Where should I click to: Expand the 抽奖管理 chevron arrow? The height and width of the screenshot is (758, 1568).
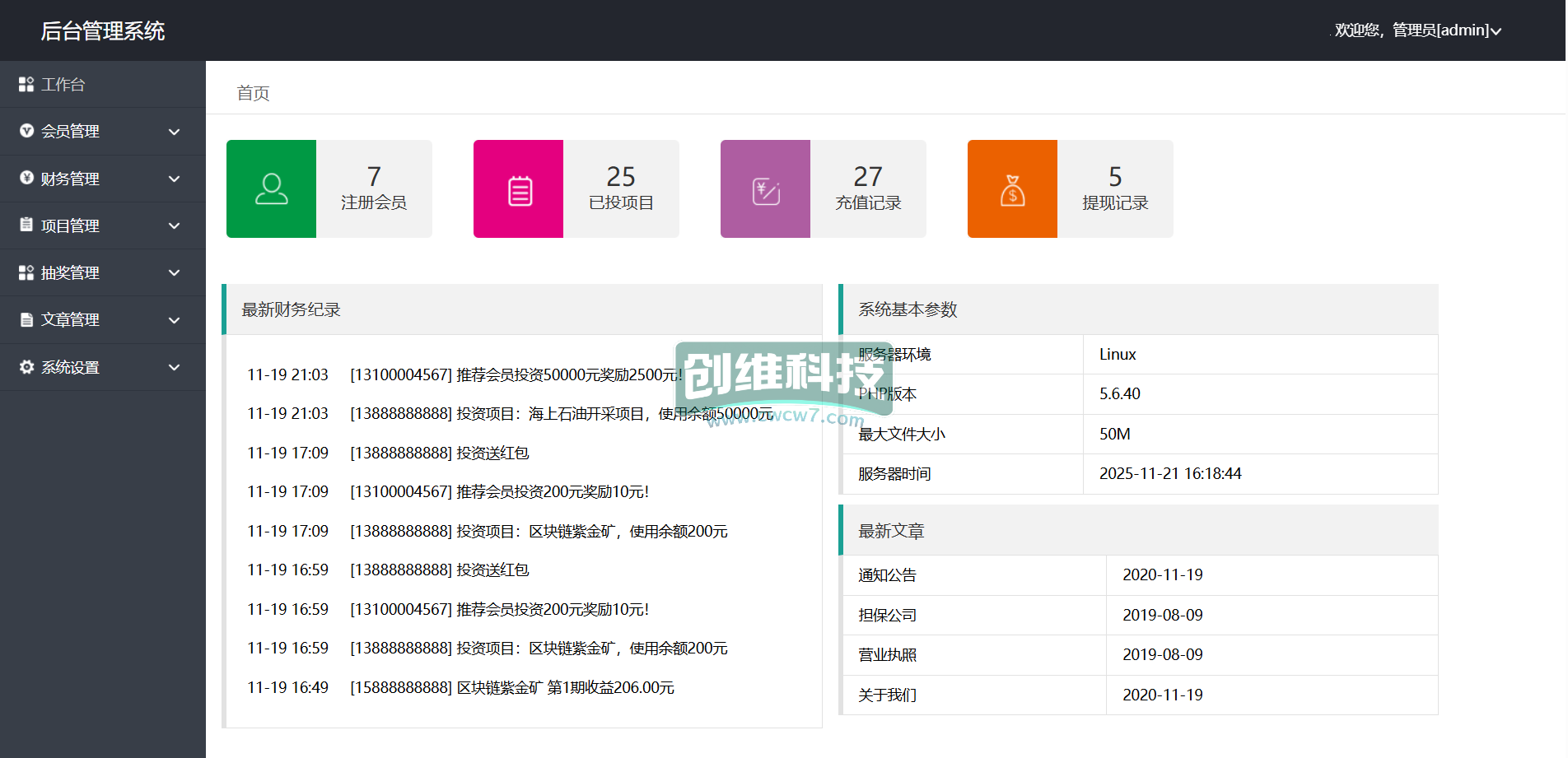tap(174, 272)
